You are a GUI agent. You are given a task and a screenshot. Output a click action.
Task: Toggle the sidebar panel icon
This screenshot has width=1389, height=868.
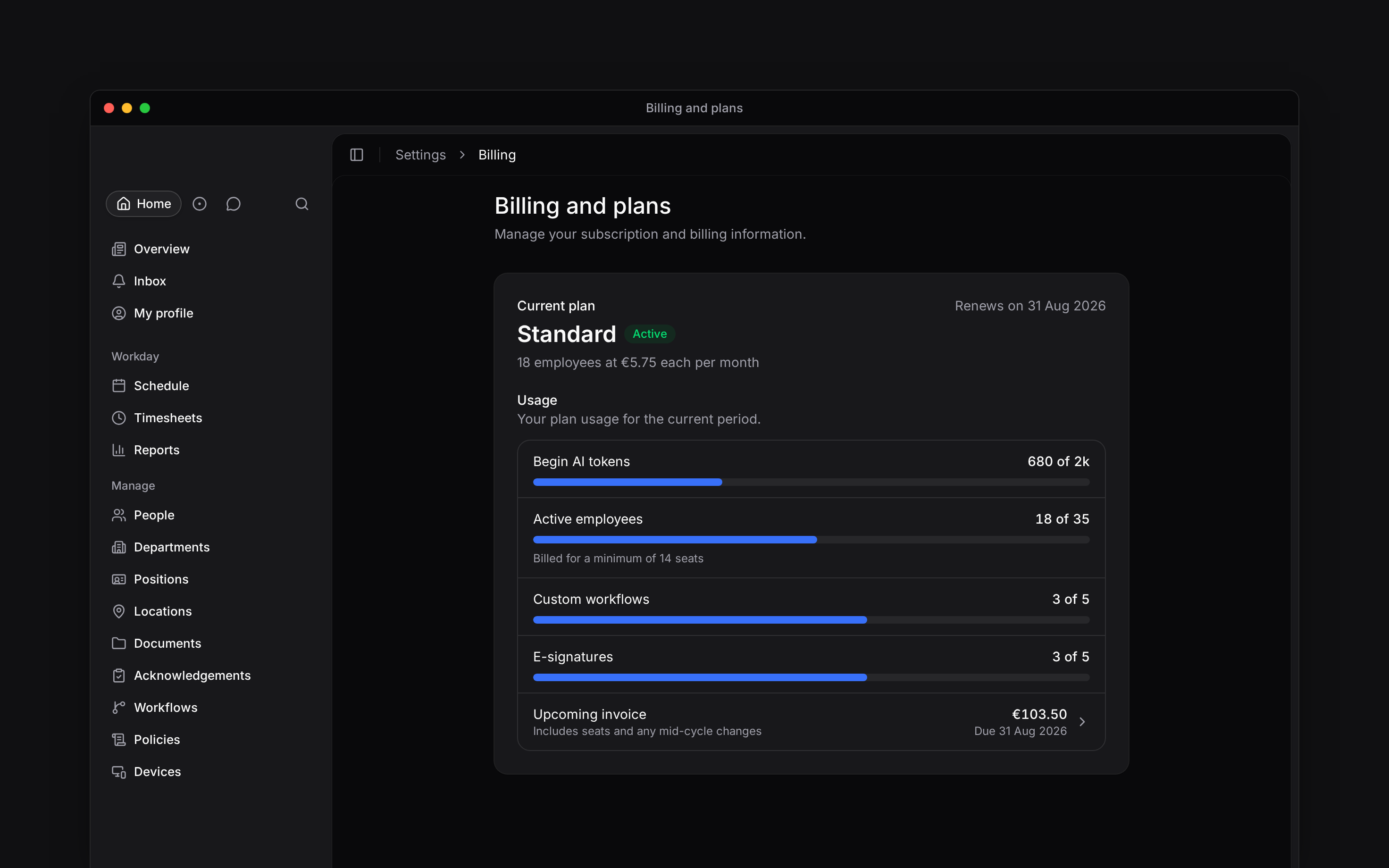coord(356,155)
